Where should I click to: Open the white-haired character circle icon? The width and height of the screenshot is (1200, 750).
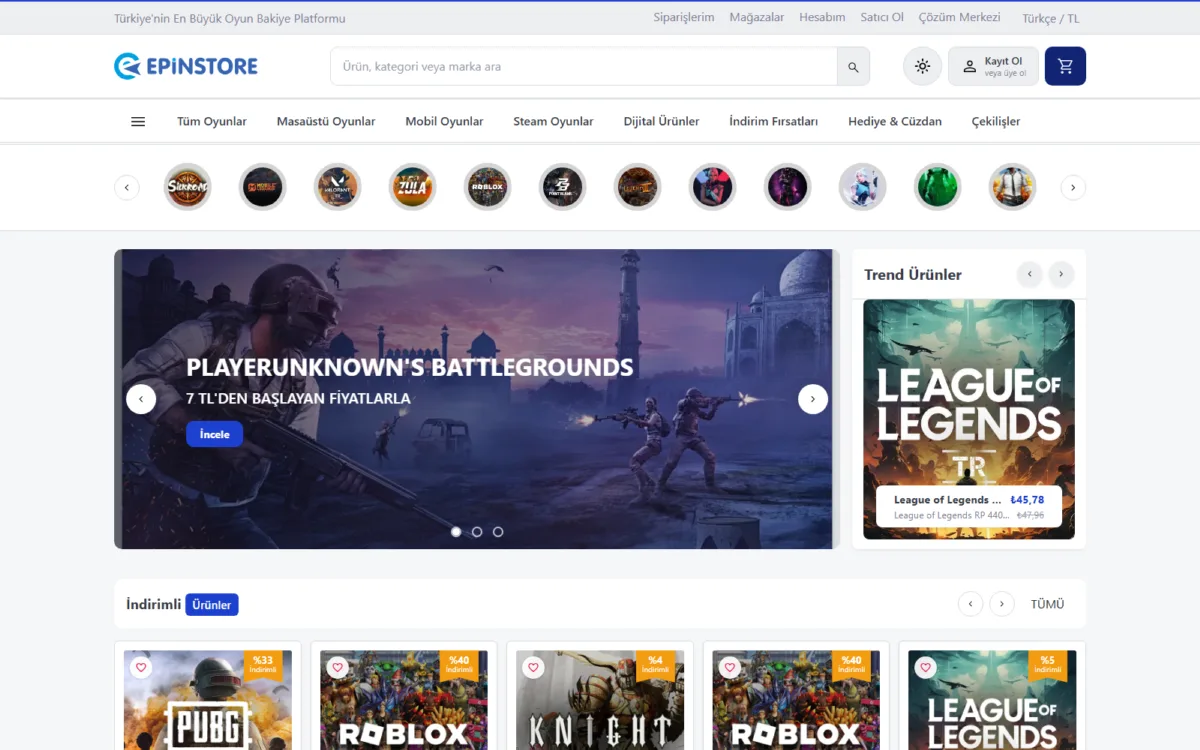point(863,187)
